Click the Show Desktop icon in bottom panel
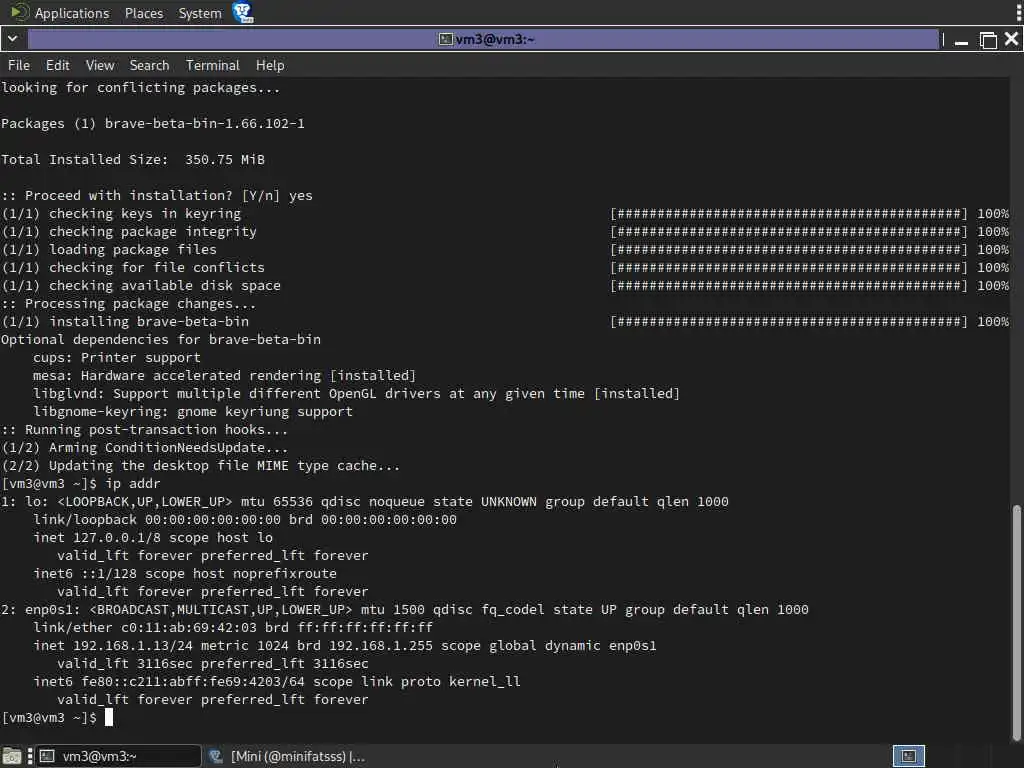Viewport: 1024px width, 768px height. click(x=12, y=756)
